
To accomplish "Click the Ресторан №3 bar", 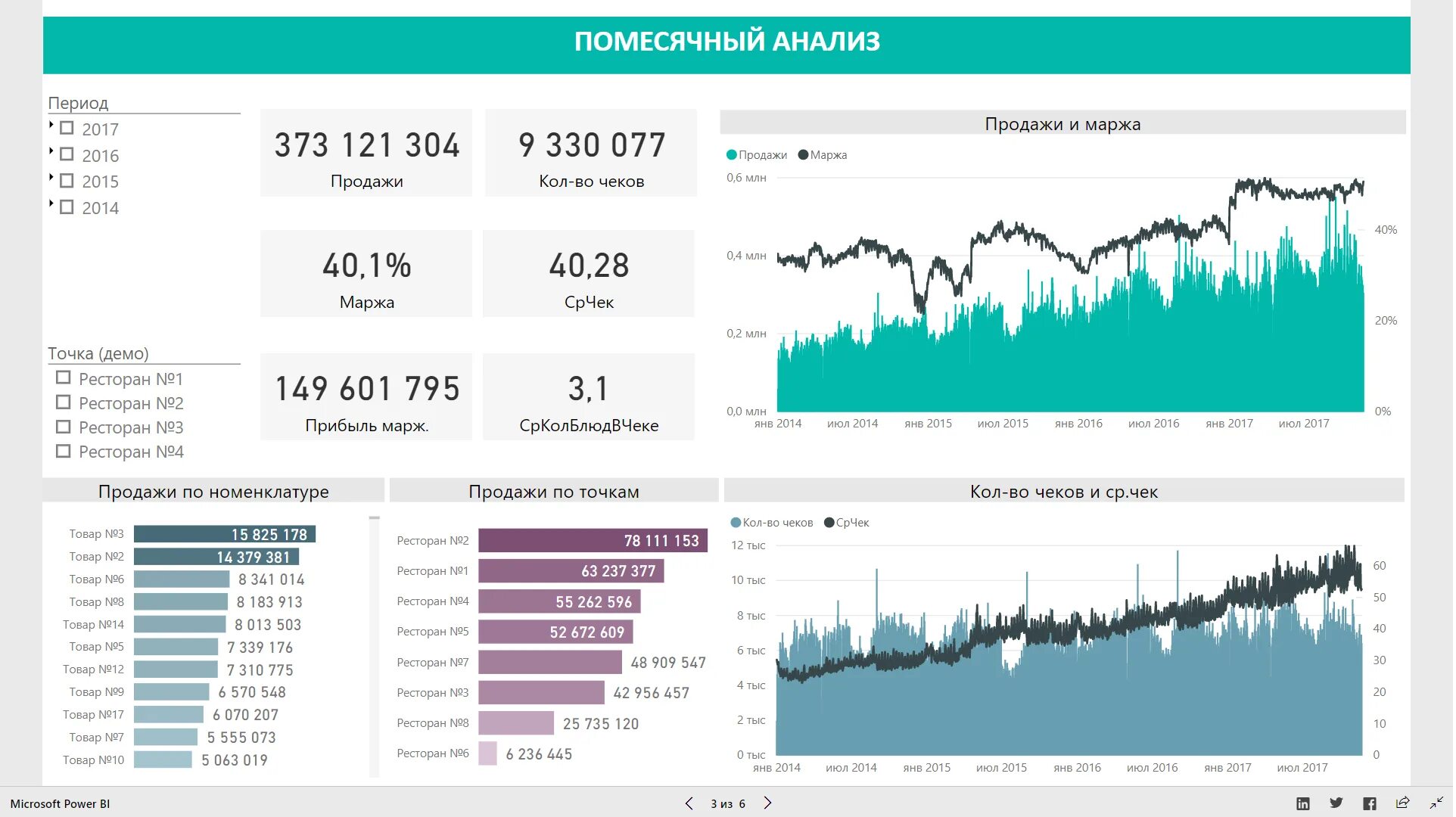I will tap(543, 694).
